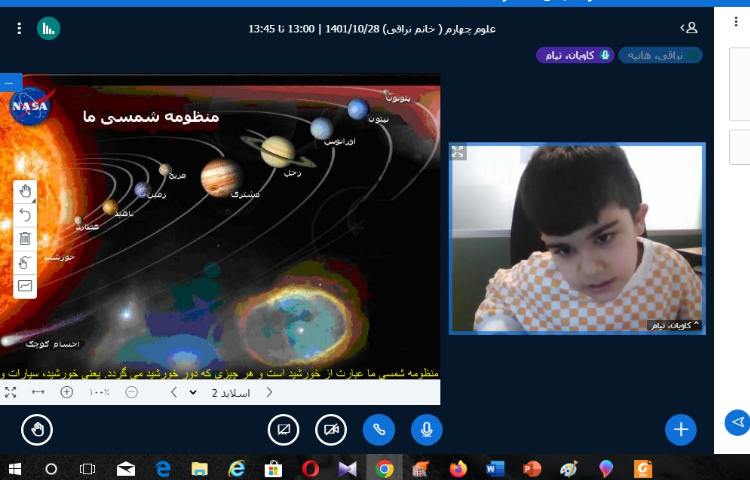The width and height of the screenshot is (750, 480).
Task: Launch Microsoft Edge from taskbar
Action: 163,469
